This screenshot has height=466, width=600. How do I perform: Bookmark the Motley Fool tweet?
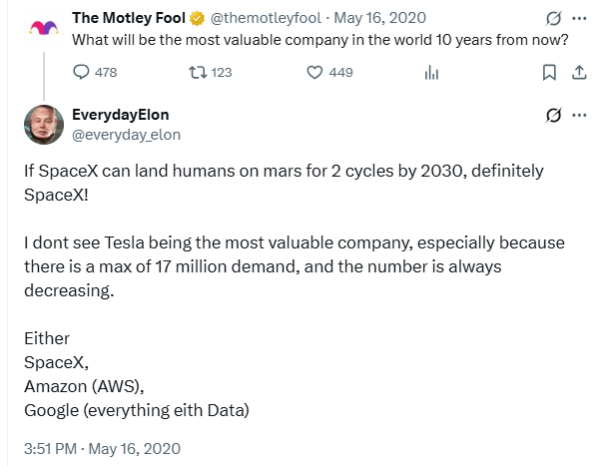[x=548, y=72]
